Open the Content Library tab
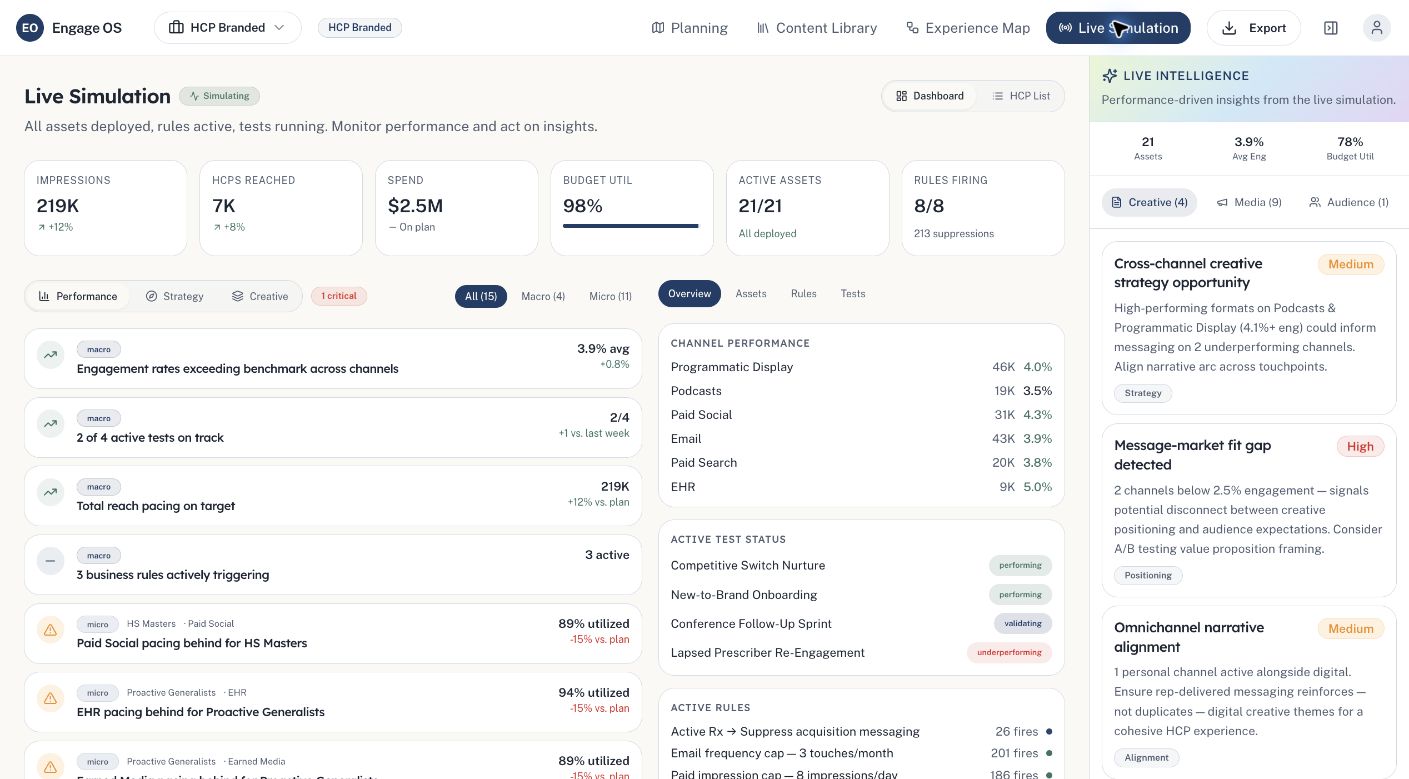1409x779 pixels. point(816,28)
